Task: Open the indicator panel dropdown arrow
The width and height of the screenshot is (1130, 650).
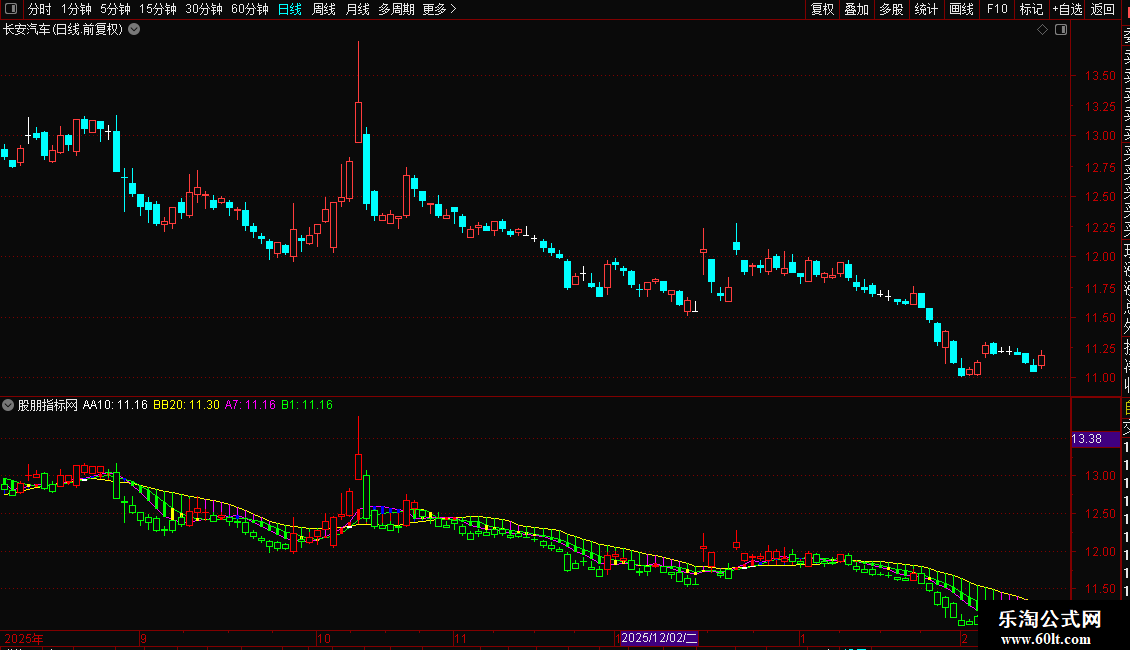Action: (8, 405)
